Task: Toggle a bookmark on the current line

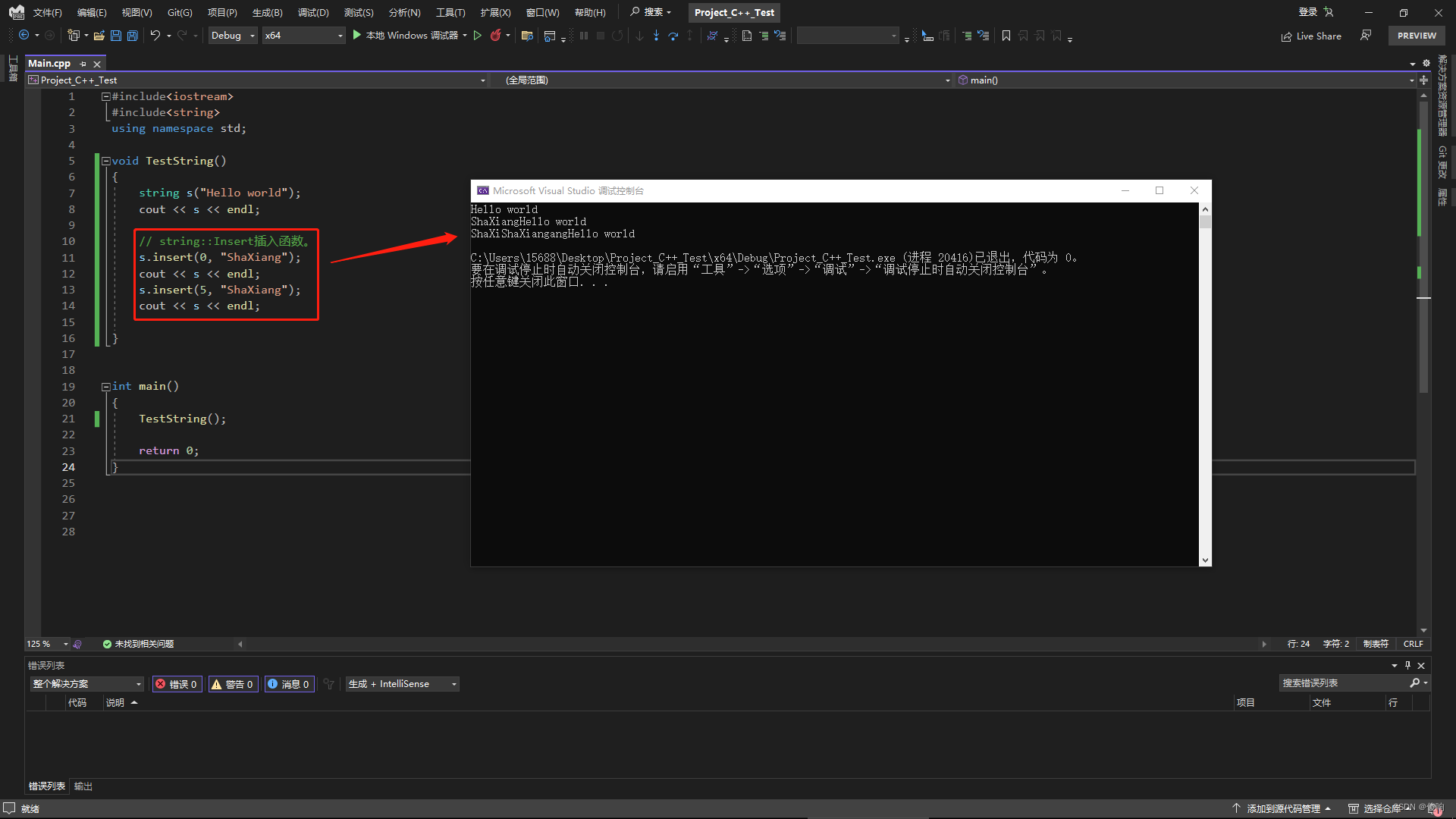Action: pos(1006,36)
